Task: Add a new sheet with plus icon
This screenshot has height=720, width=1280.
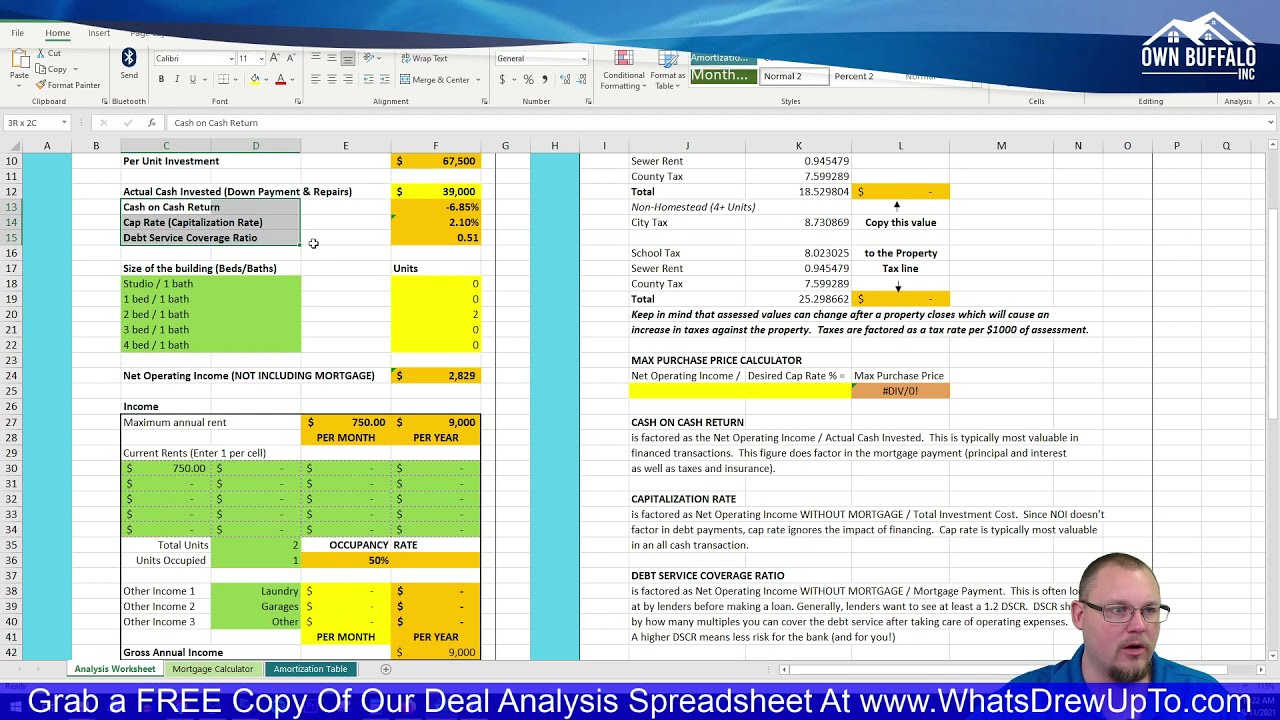Action: (385, 669)
